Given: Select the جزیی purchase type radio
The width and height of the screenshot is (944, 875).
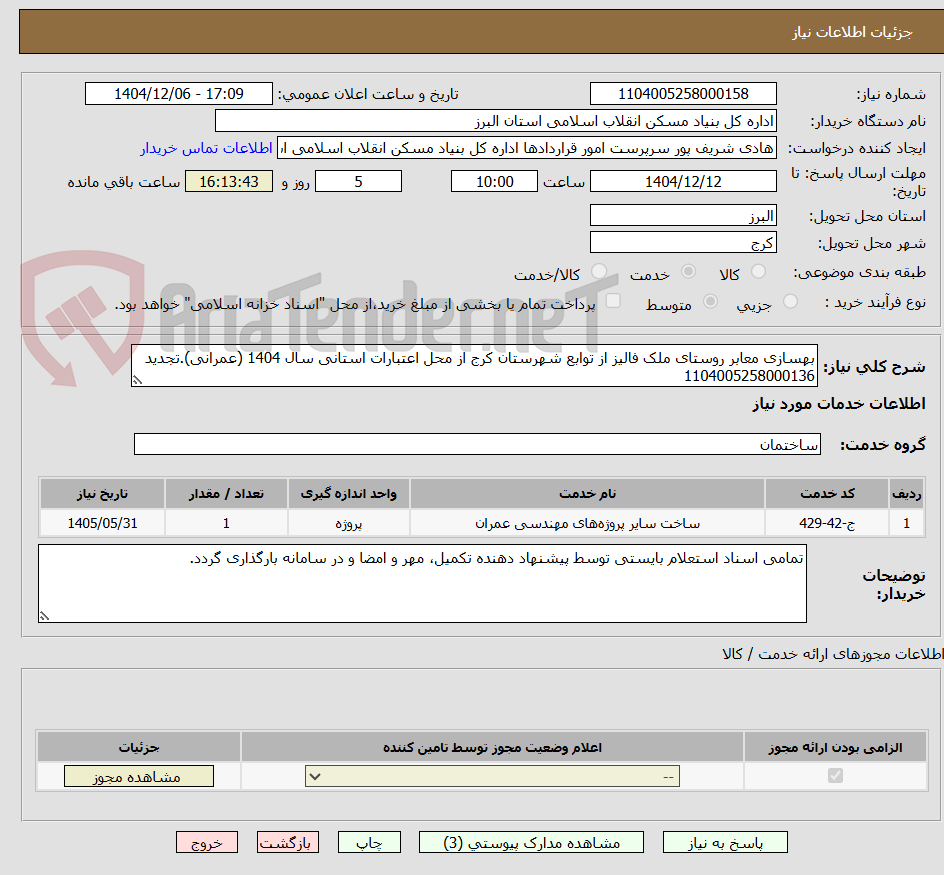Looking at the screenshot, I should (790, 301).
